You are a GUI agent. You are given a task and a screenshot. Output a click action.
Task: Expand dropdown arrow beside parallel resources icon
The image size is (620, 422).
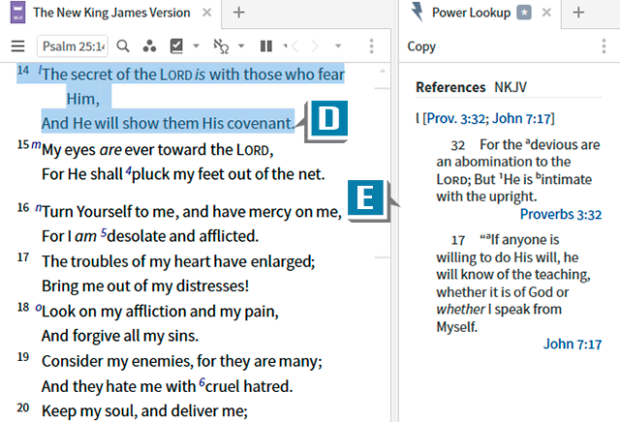[243, 46]
